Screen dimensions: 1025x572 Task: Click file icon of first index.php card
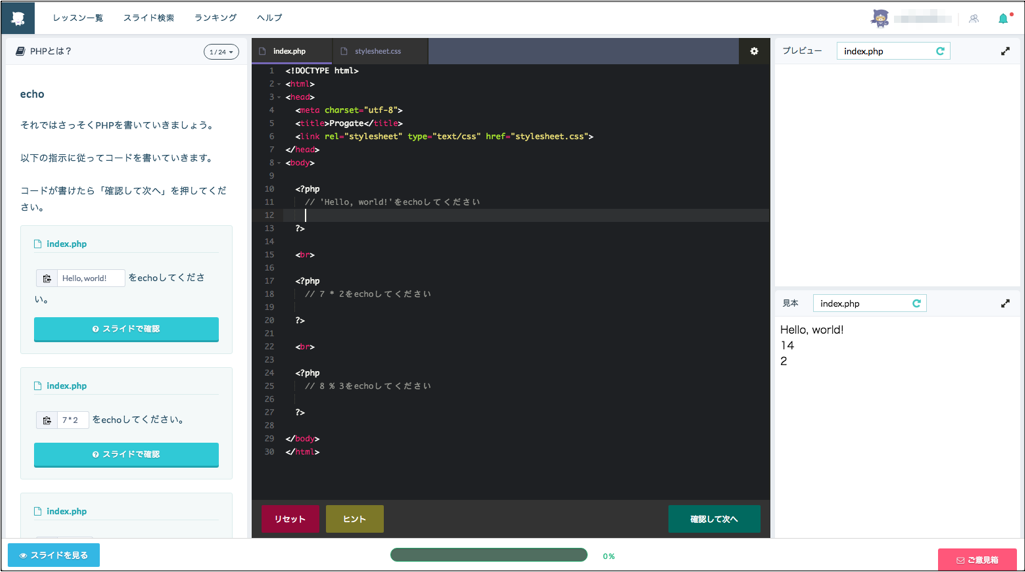(38, 244)
